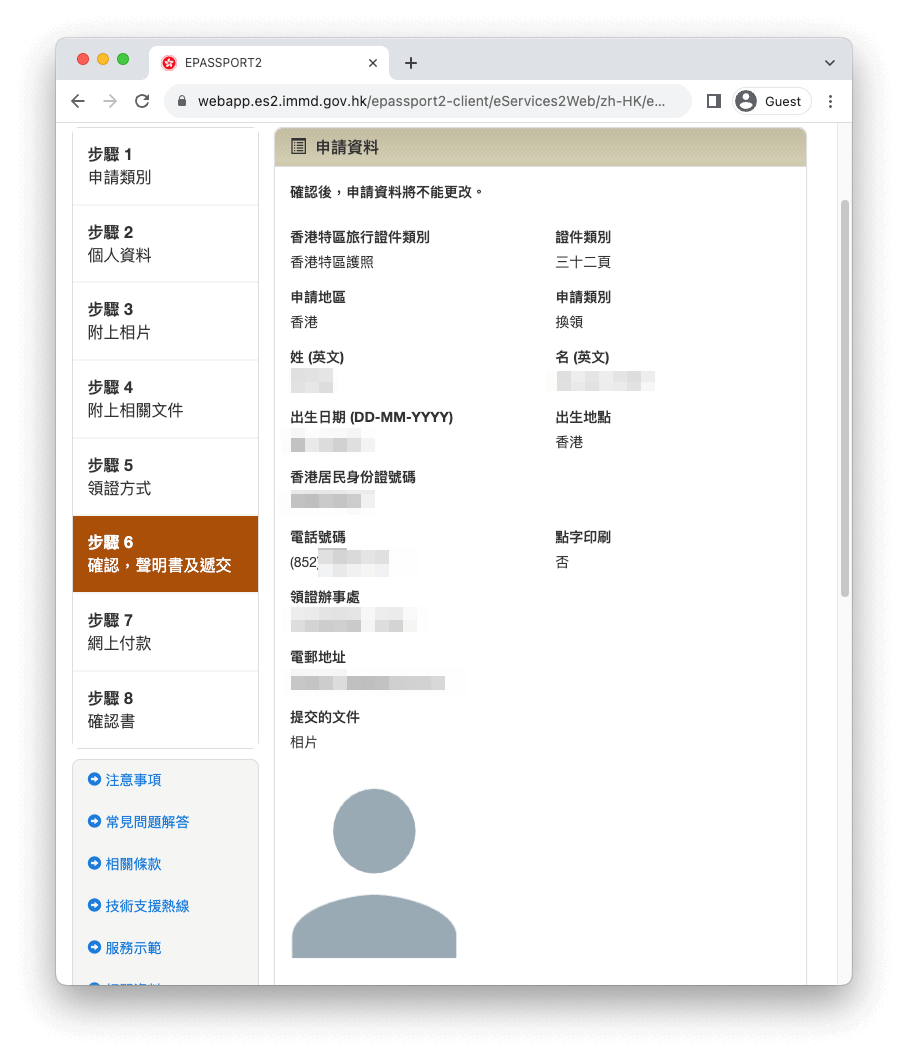Click the arrow icon beside 注意事項
The image size is (908, 1059).
95,779
